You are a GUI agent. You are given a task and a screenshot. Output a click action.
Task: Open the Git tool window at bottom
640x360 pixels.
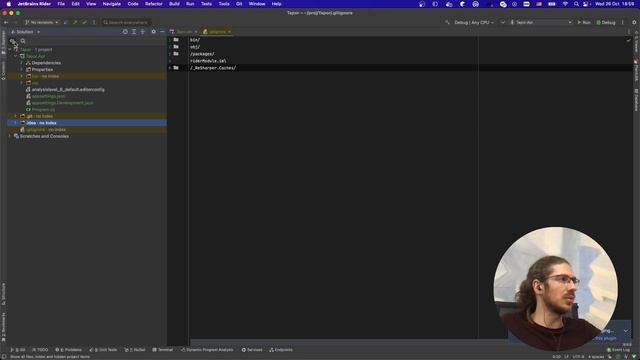tap(17, 350)
